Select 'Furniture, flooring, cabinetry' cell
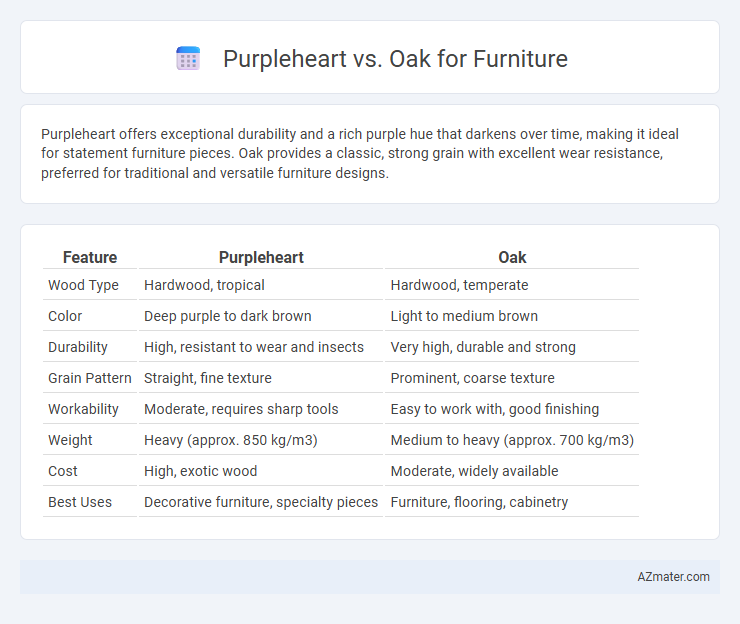The height and width of the screenshot is (624, 740). point(479,502)
